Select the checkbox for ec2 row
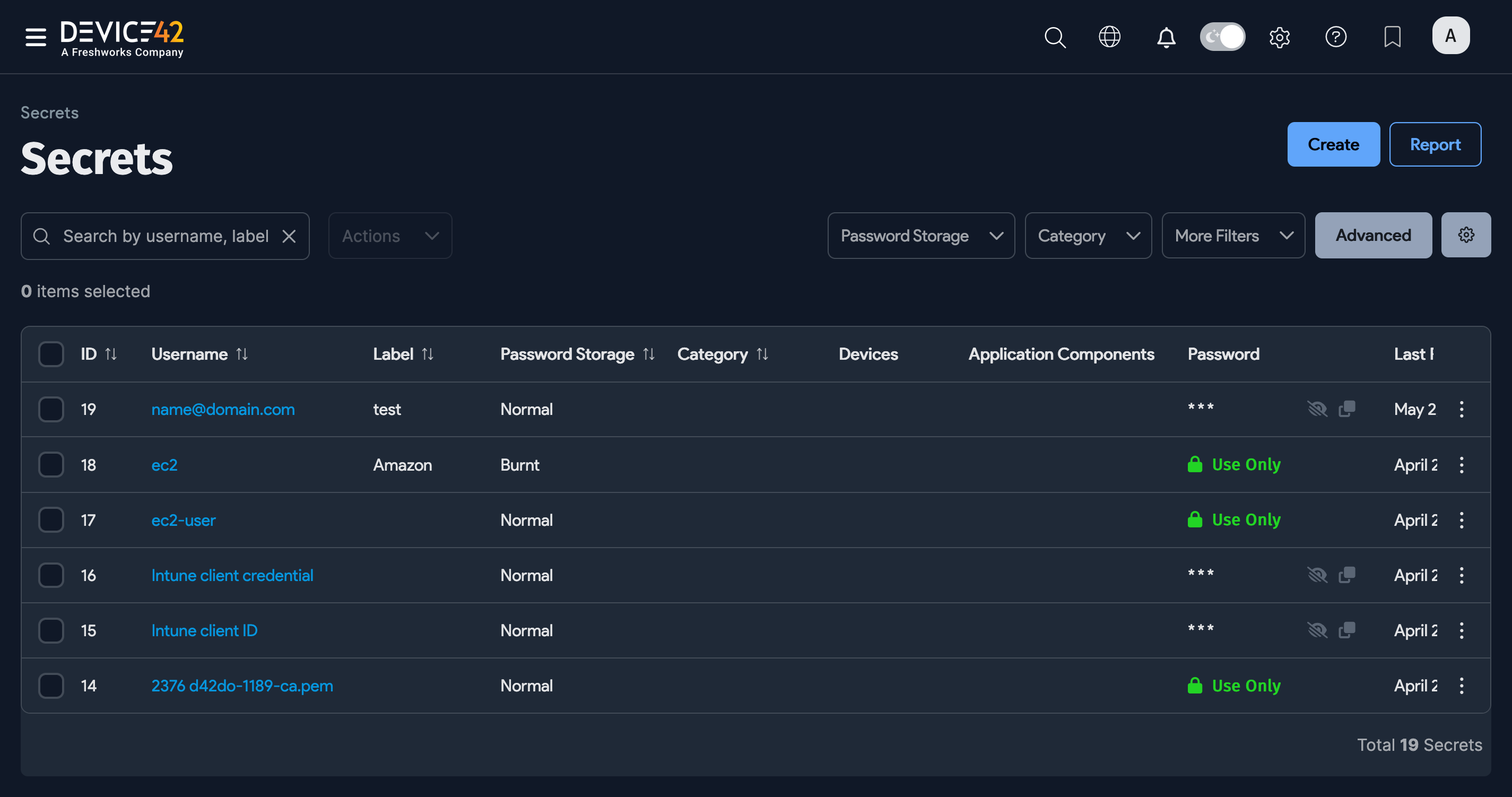 (51, 465)
